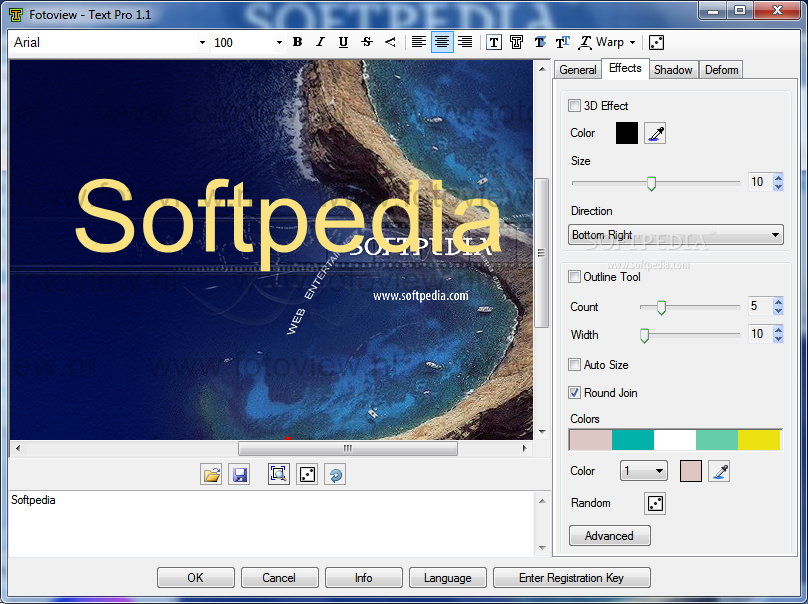Align text to the right
The width and height of the screenshot is (808, 604).
pos(465,42)
